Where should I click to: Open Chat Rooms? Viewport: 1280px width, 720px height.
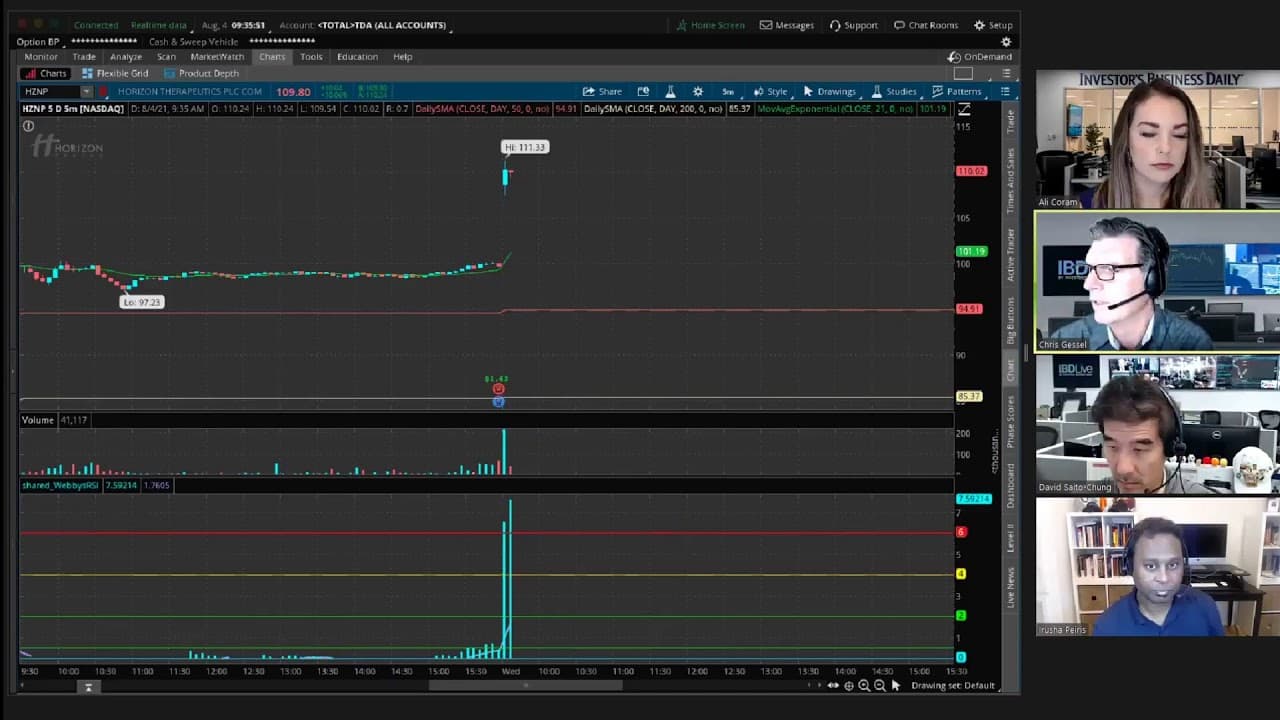(x=925, y=25)
